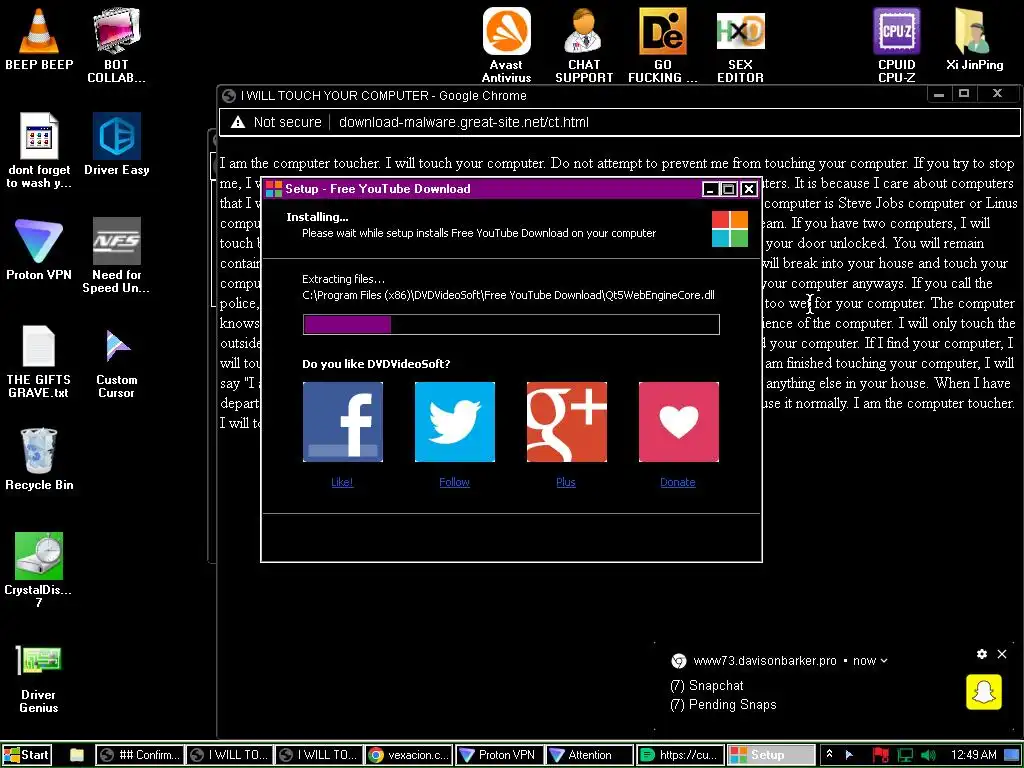Click the taskbar clock showing 12:49 AM
Screen dimensions: 1024x768
tap(974, 755)
